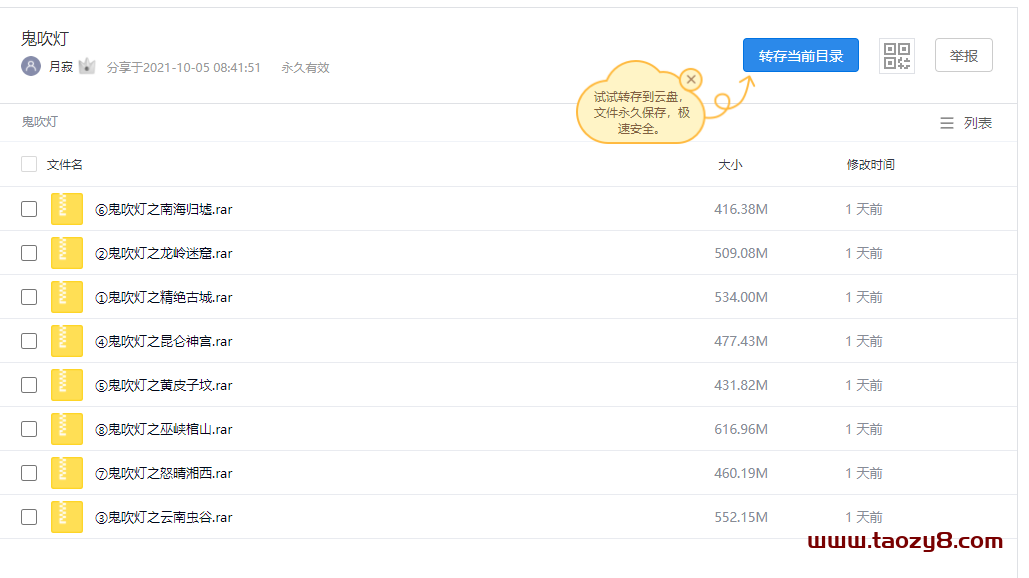This screenshot has height=578, width=1029.
Task: Click the 举报 report button
Action: pos(963,56)
